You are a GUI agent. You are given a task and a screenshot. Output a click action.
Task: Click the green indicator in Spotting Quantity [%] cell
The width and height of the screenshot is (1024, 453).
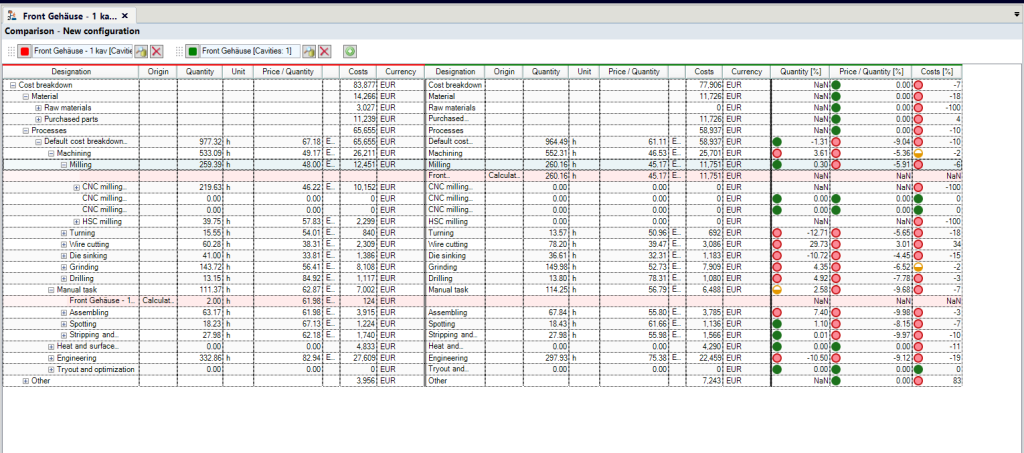tap(778, 324)
